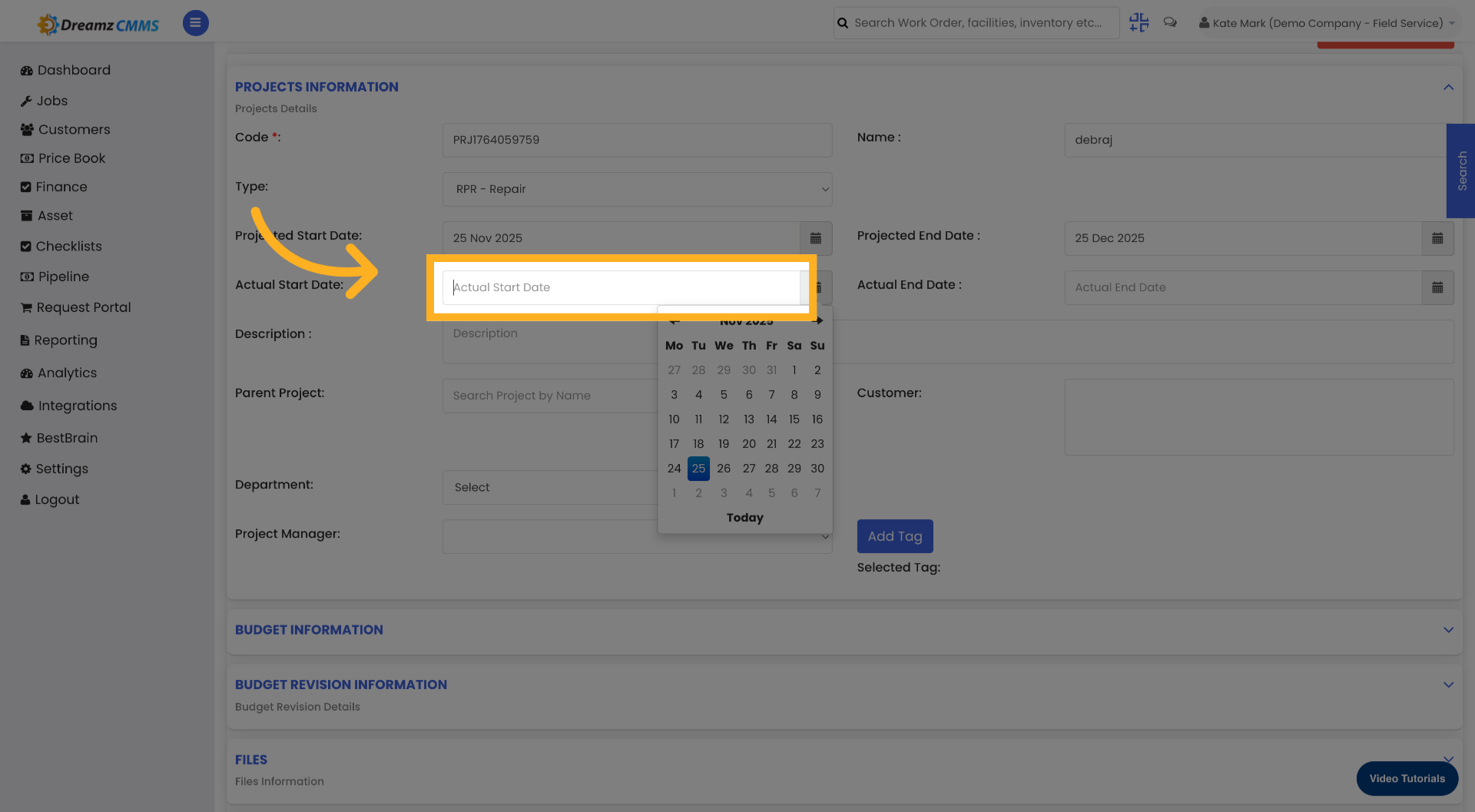Open Projected Start Date calendar icon
This screenshot has height=812, width=1475.
[816, 238]
